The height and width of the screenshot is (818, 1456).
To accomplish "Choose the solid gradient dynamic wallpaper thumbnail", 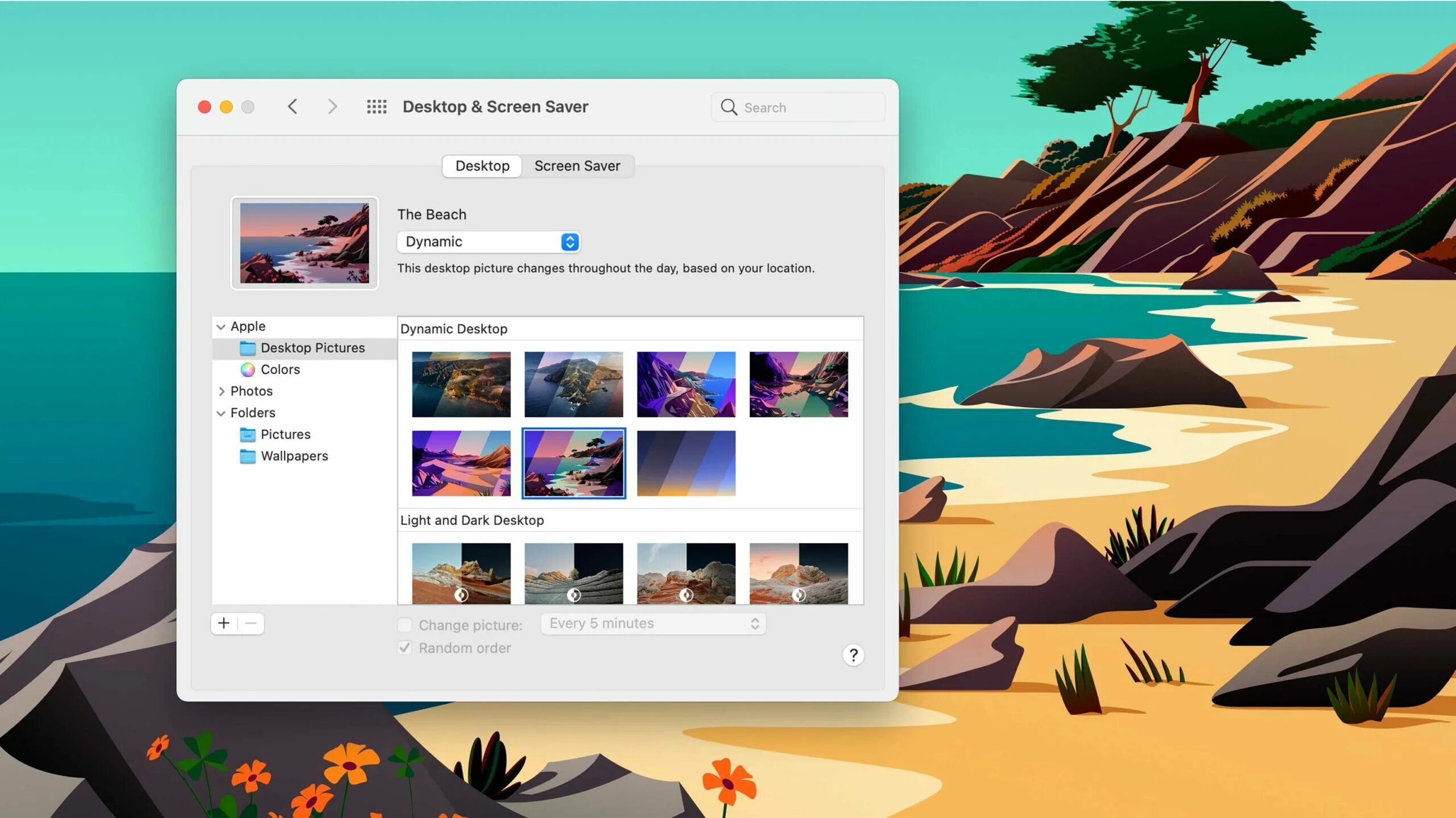I will pyautogui.click(x=686, y=463).
